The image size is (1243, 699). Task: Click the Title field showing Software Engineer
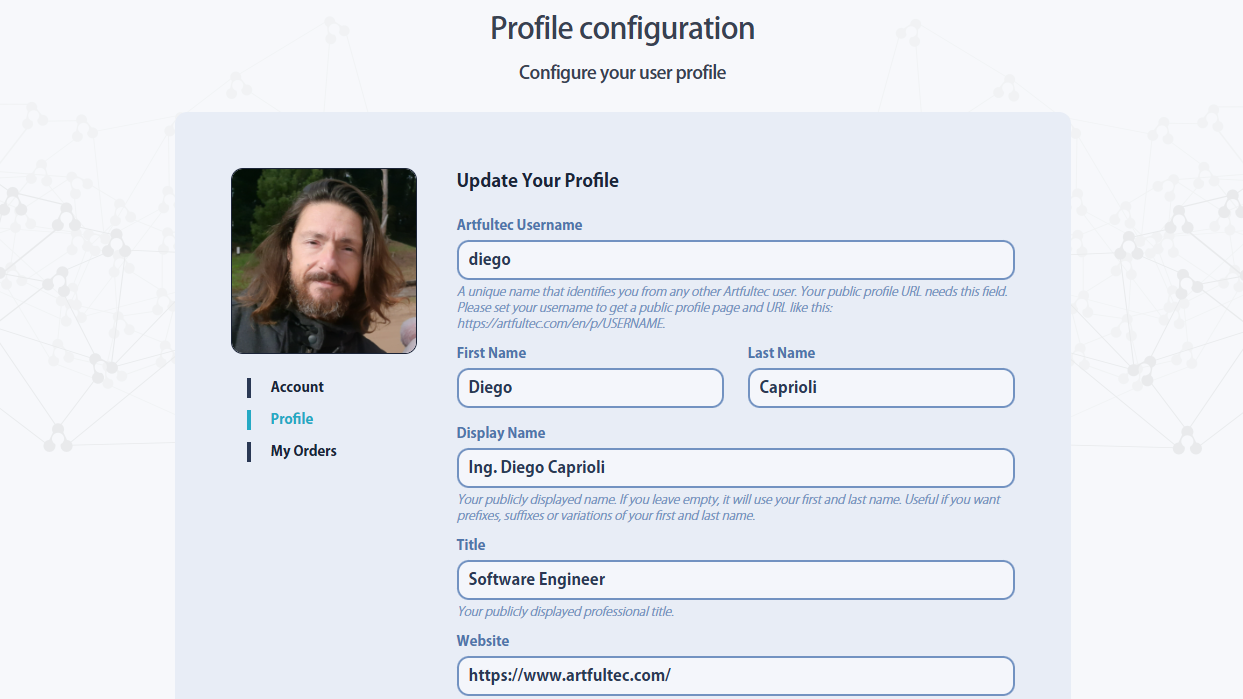click(735, 580)
